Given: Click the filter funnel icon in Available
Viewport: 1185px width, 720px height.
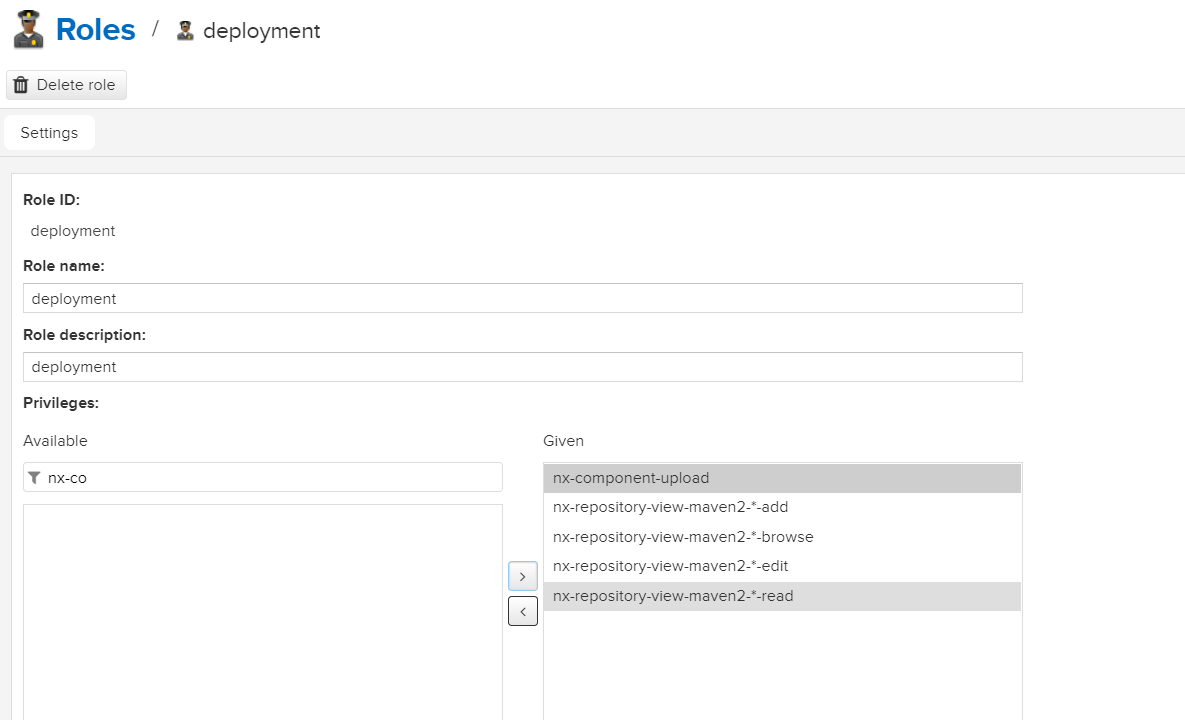Looking at the screenshot, I should point(34,477).
